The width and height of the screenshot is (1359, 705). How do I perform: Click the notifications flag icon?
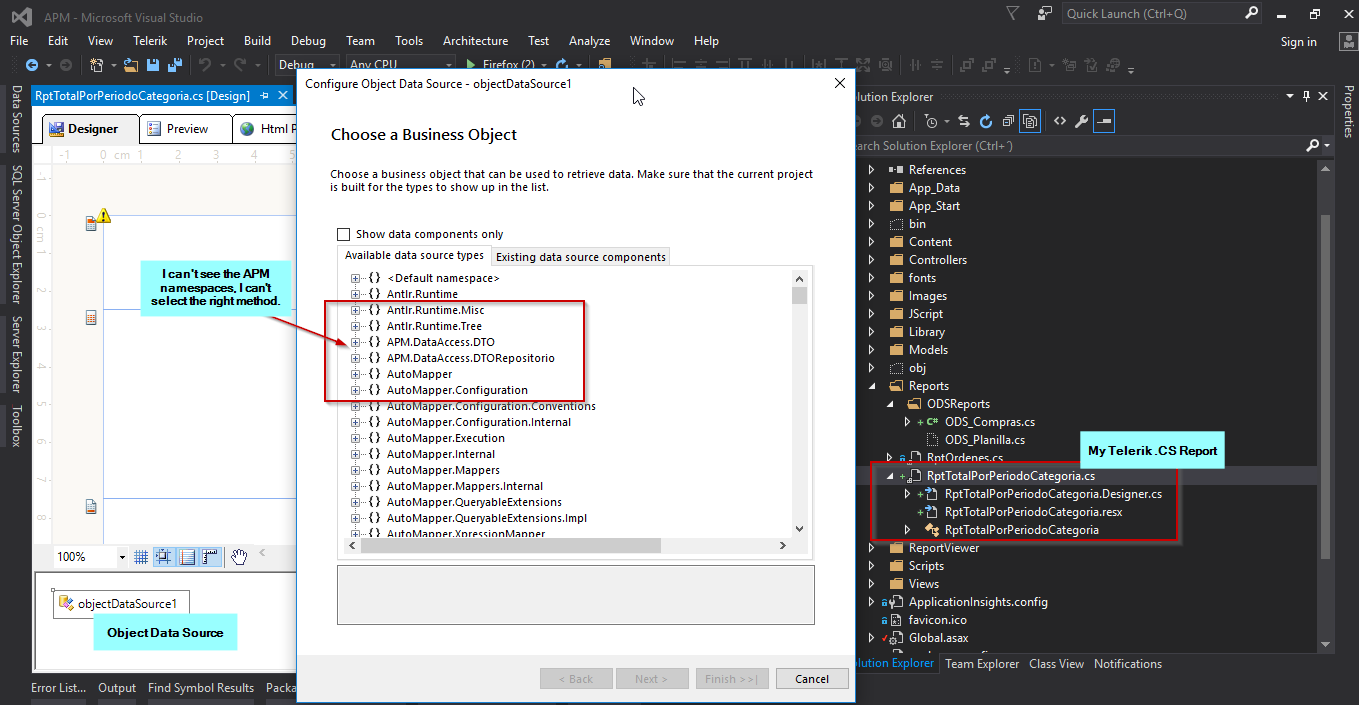click(x=1013, y=14)
